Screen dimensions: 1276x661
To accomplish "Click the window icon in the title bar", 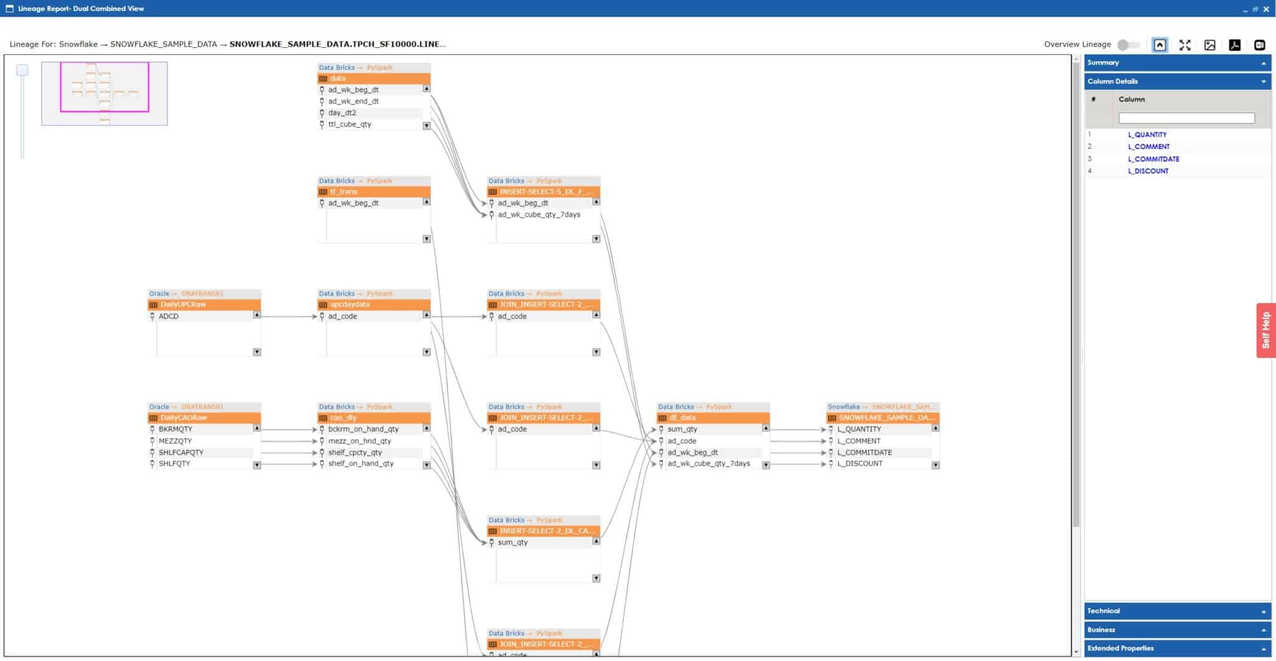I will [9, 8].
